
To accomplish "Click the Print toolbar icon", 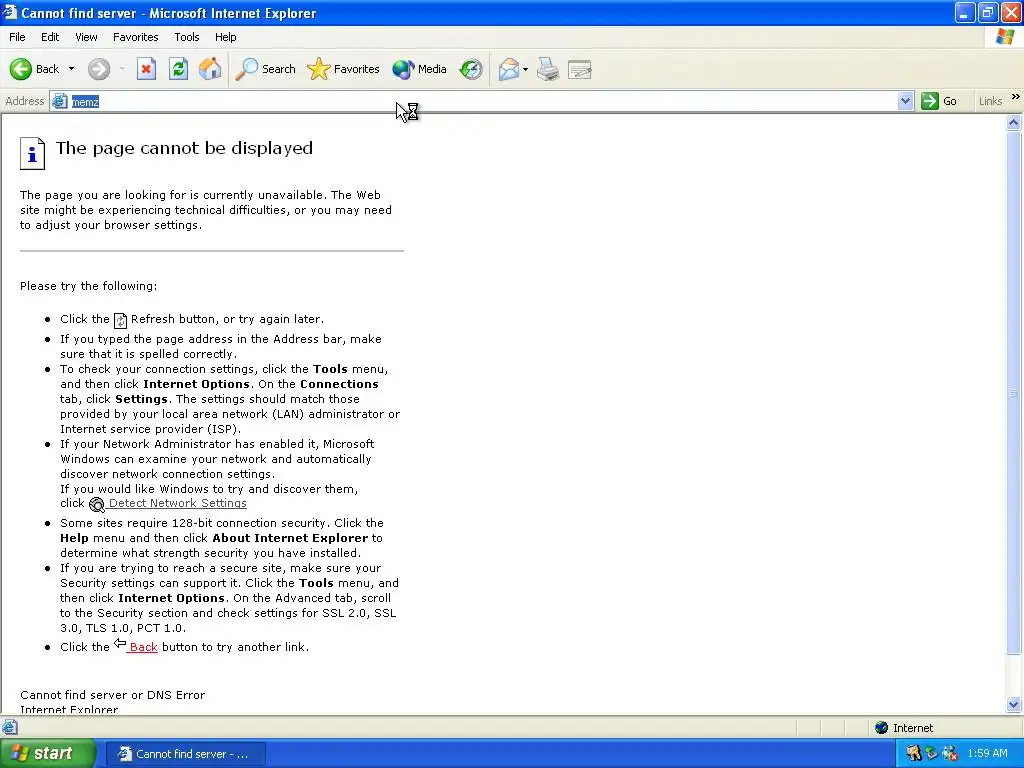I will point(548,69).
